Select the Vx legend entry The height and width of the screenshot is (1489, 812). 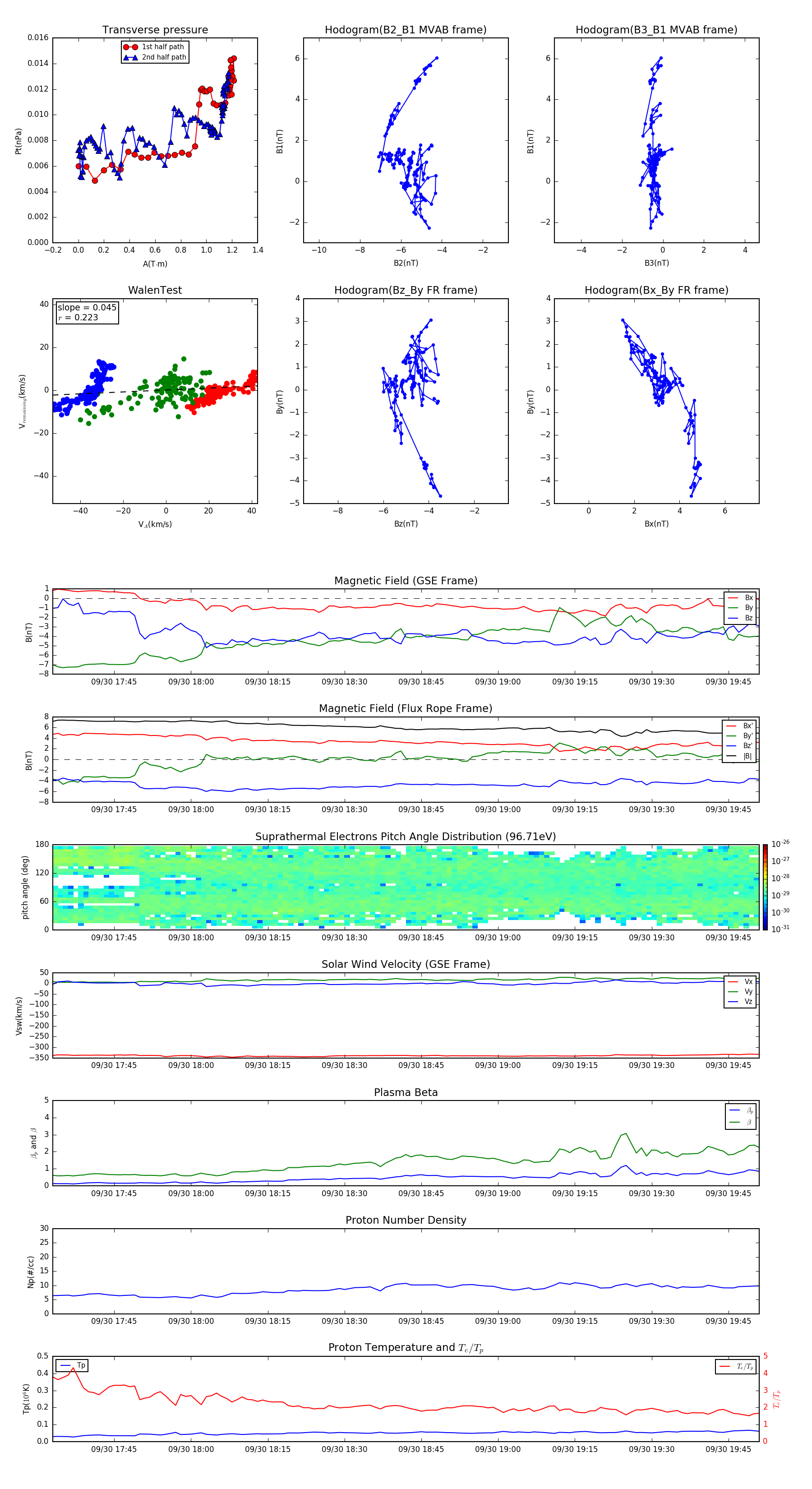(x=740, y=981)
